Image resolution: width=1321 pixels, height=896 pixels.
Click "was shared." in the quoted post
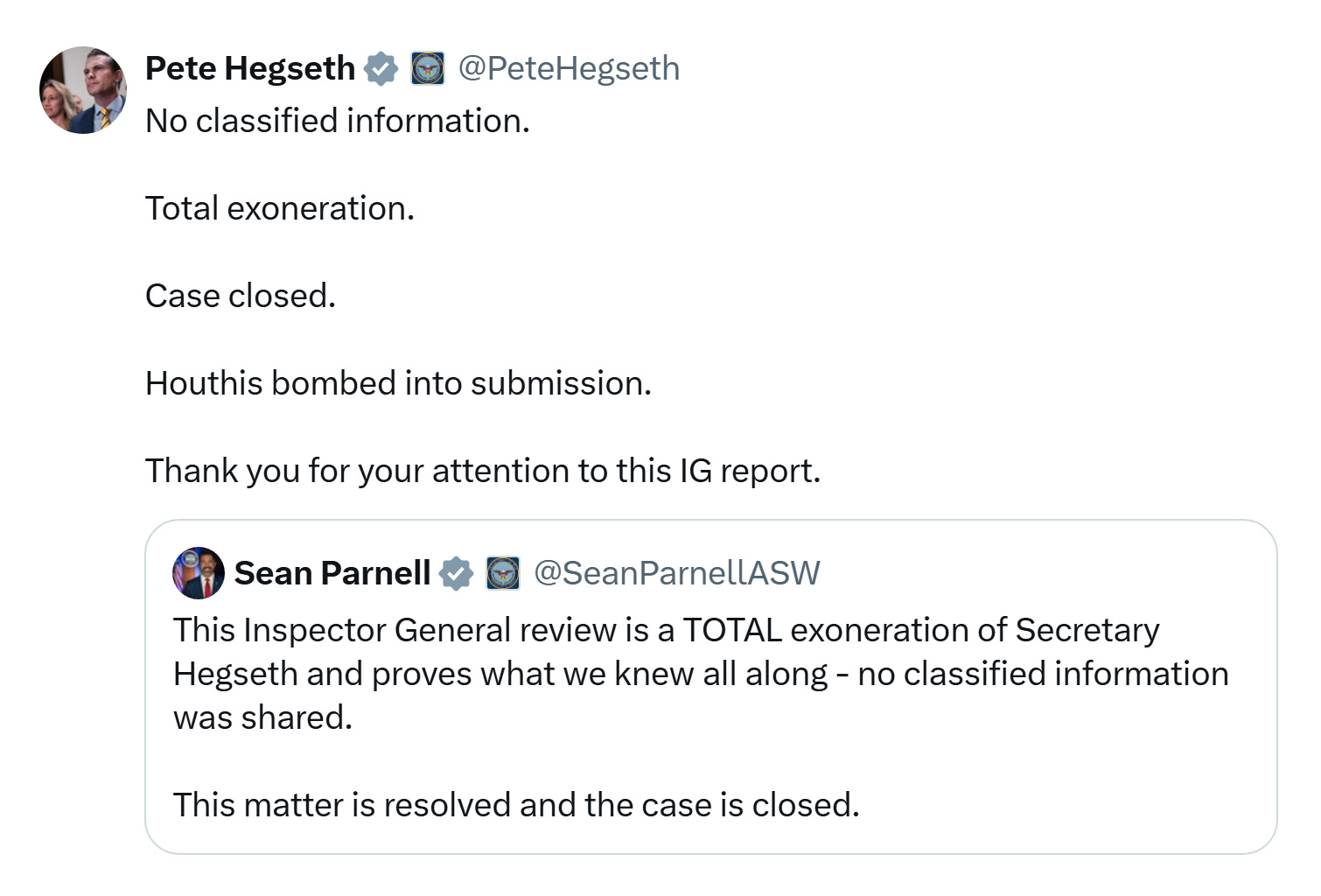pyautogui.click(x=262, y=717)
